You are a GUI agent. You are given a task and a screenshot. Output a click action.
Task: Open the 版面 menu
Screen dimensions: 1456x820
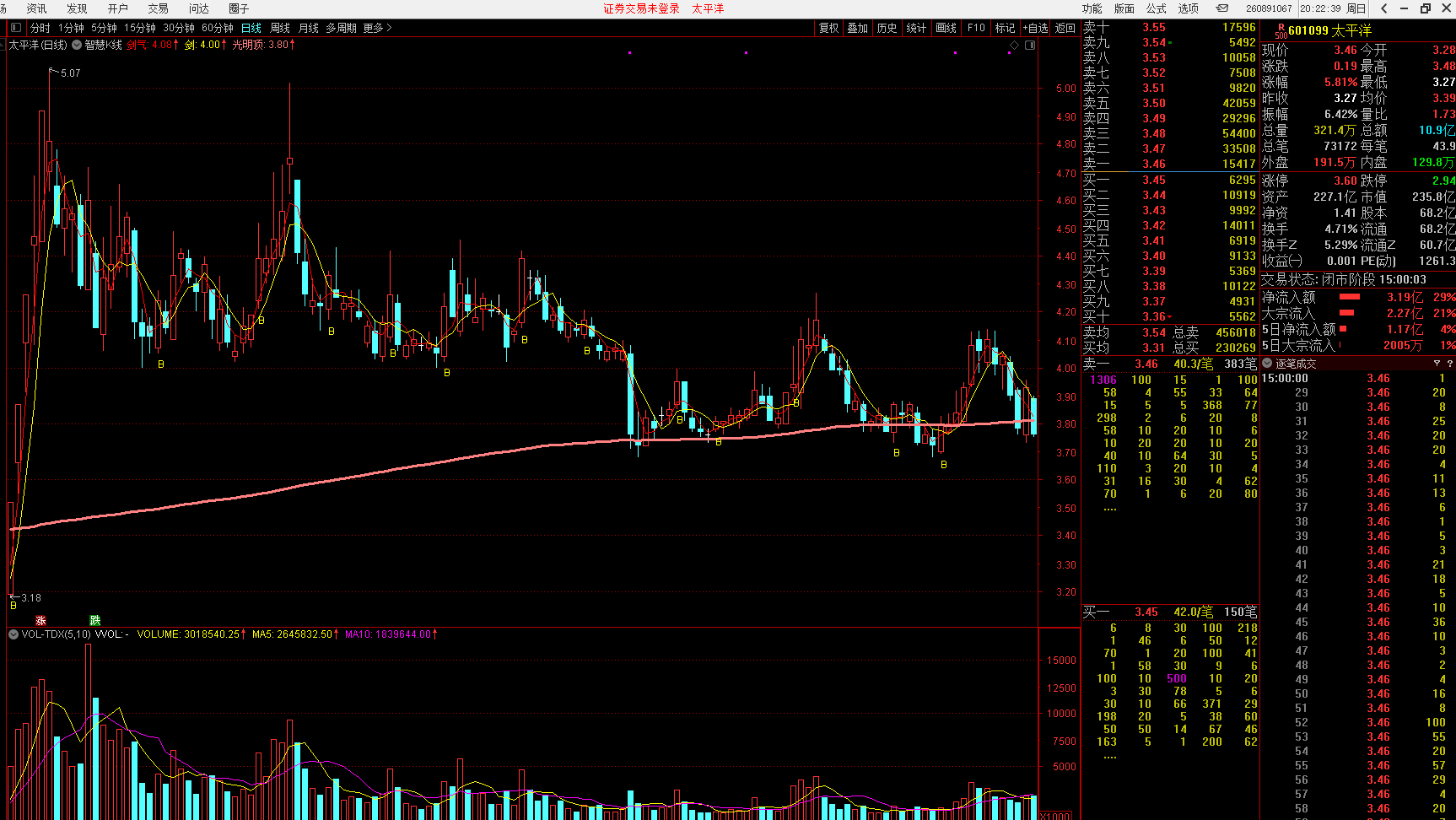[x=1124, y=8]
